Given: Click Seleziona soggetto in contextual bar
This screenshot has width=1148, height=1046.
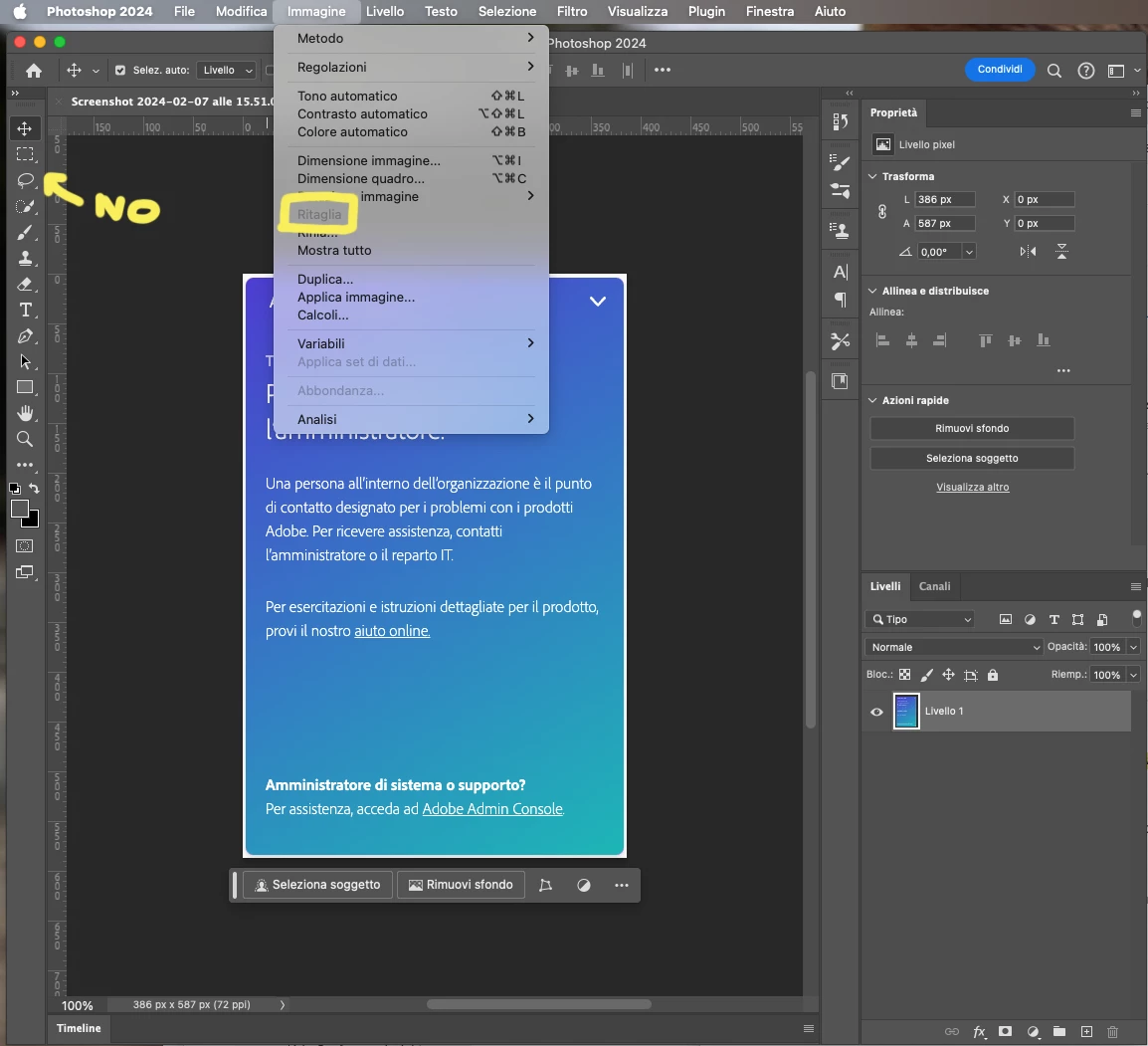Looking at the screenshot, I should [317, 885].
